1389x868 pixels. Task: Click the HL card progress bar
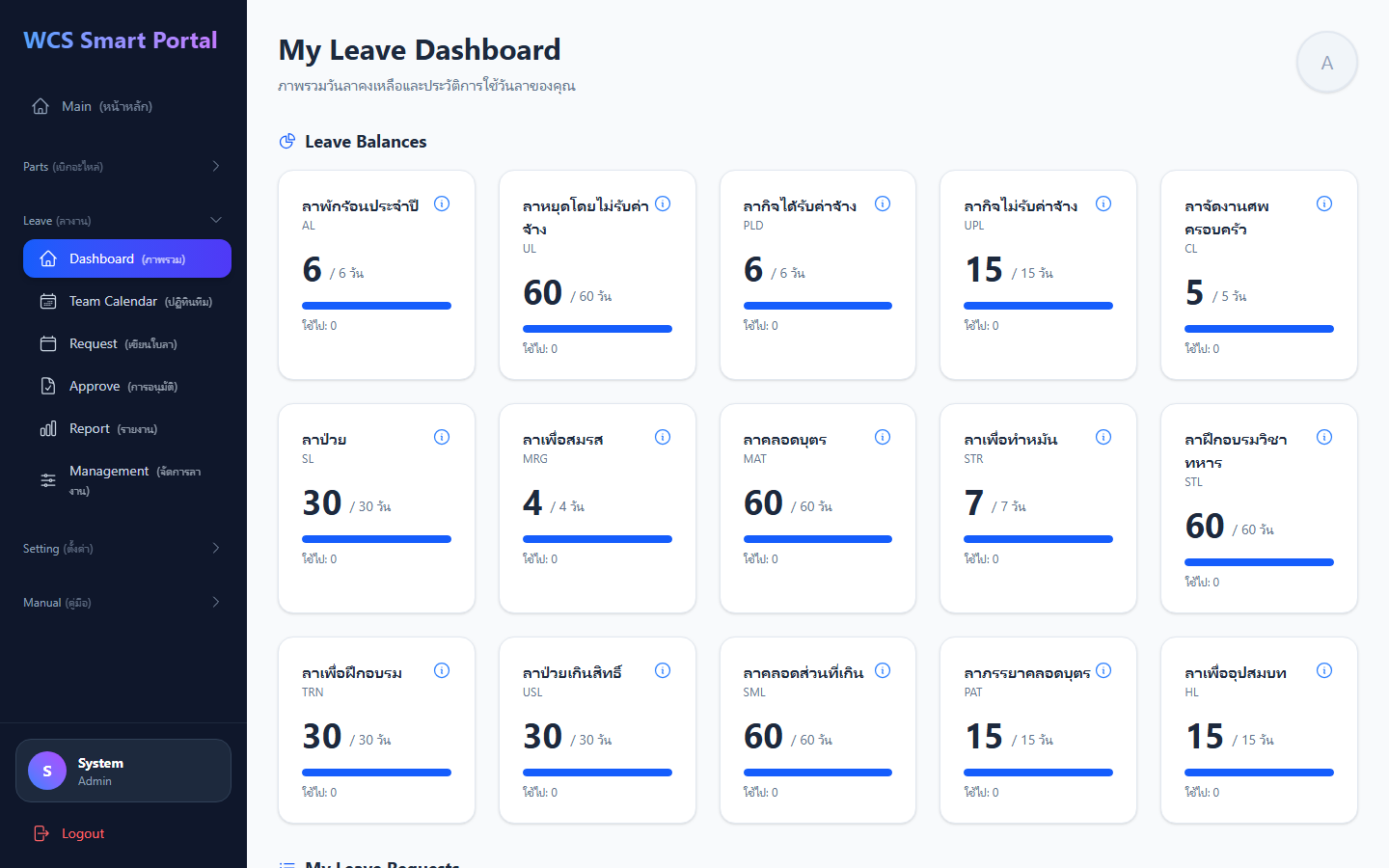pyautogui.click(x=1259, y=773)
